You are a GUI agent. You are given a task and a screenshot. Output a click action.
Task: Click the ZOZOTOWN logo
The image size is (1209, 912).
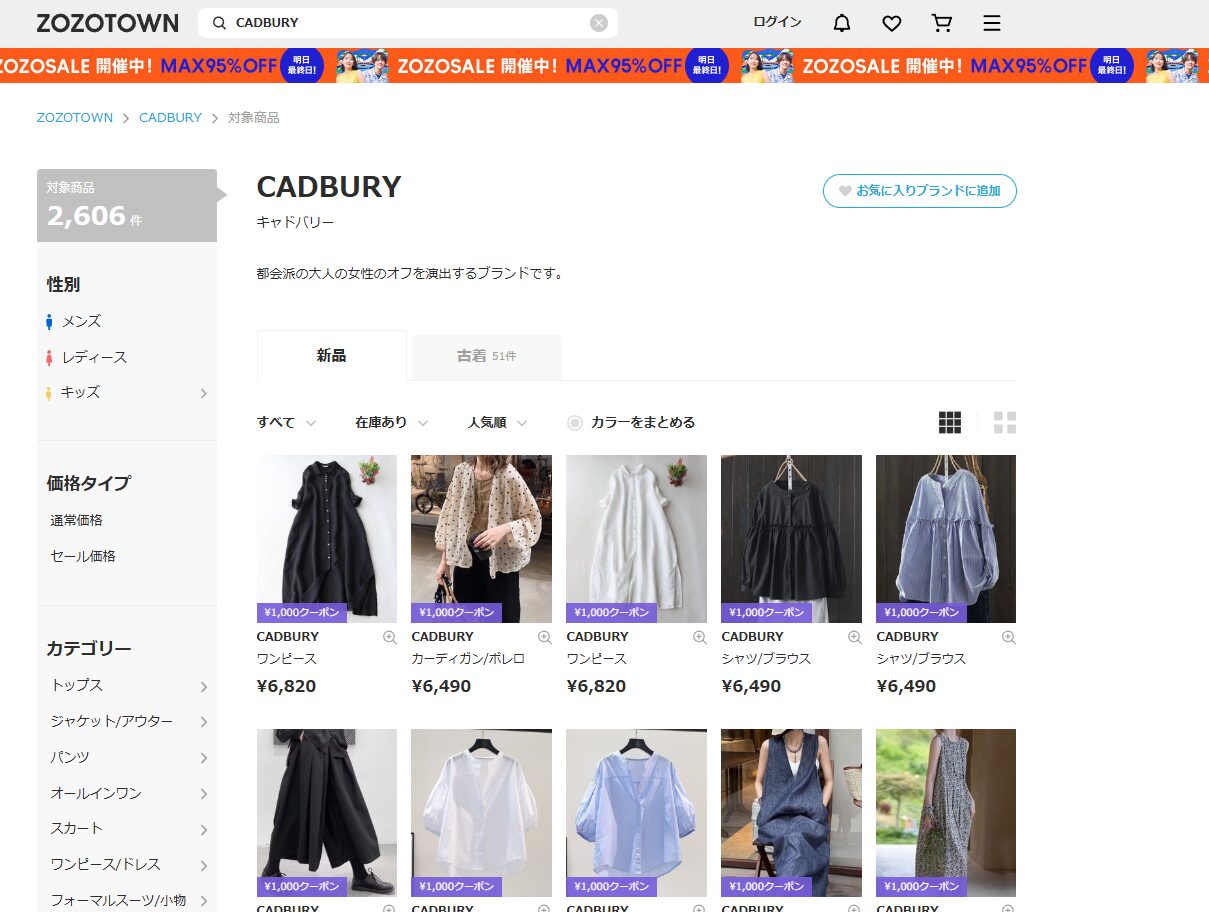point(108,23)
